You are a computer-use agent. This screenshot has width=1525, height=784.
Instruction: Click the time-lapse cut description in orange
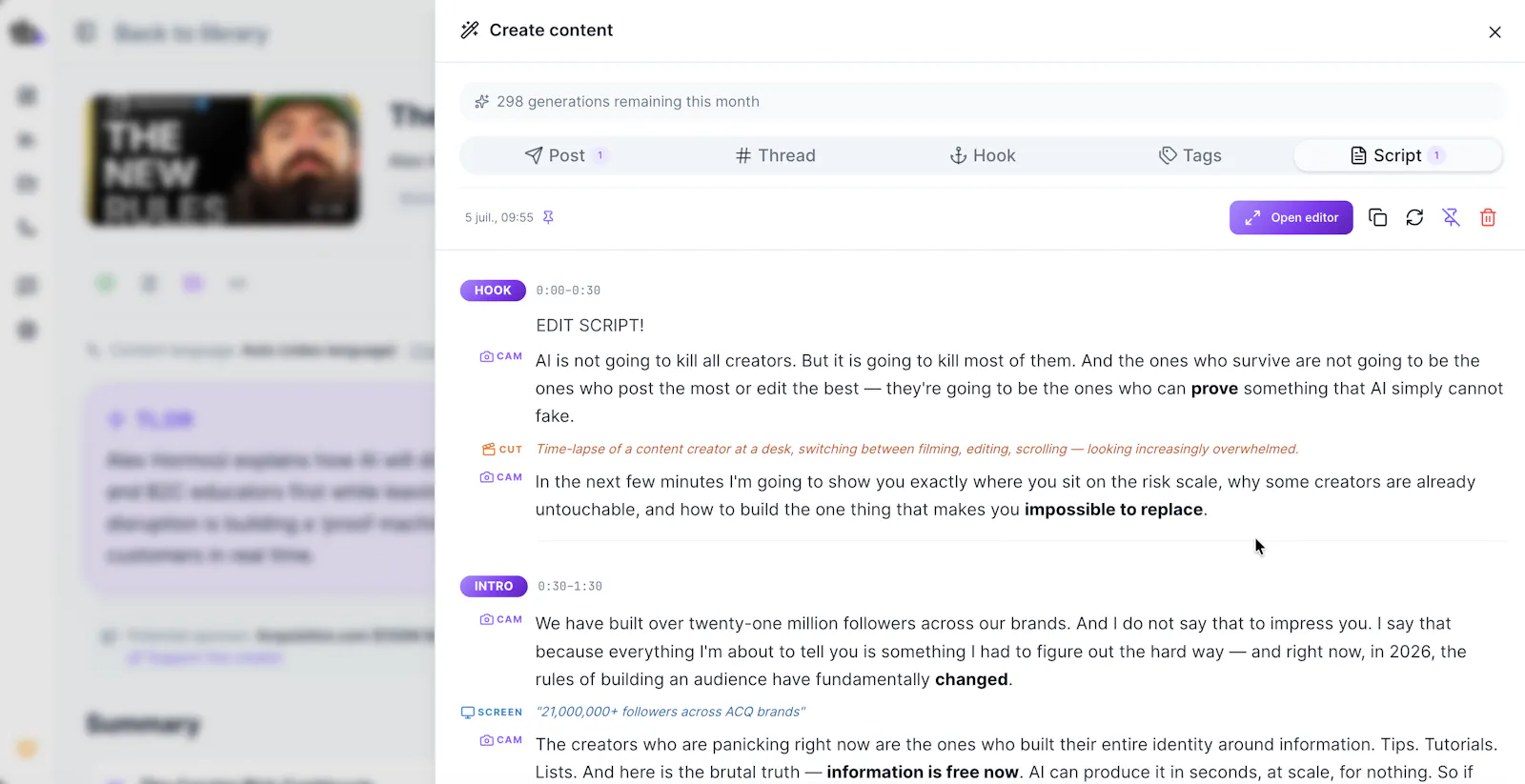click(917, 449)
